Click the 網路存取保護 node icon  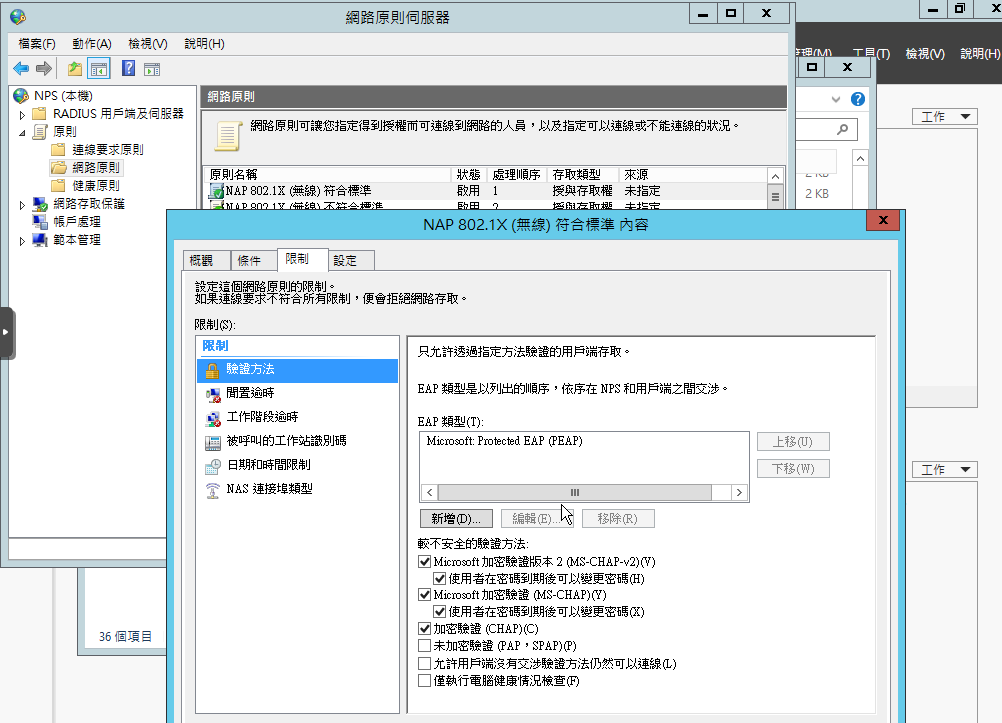tap(40, 204)
